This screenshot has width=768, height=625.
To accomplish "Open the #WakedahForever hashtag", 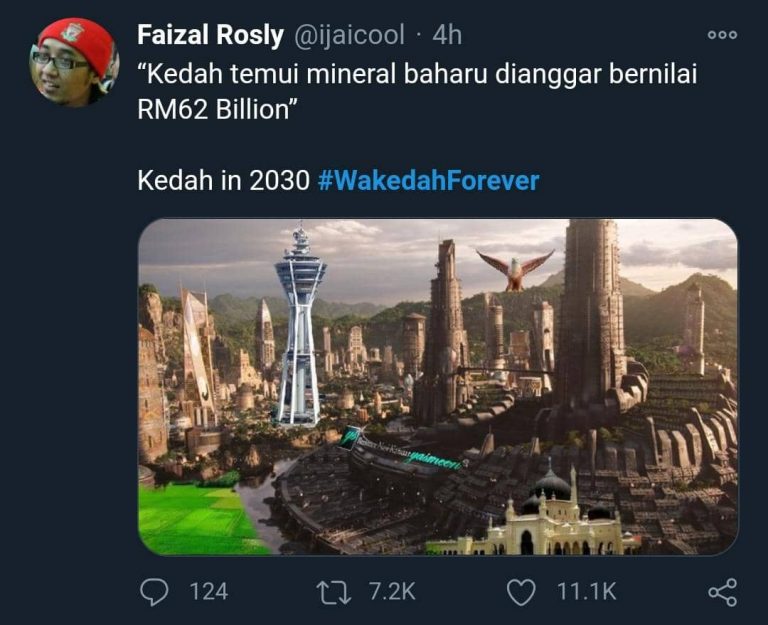I will (x=429, y=180).
